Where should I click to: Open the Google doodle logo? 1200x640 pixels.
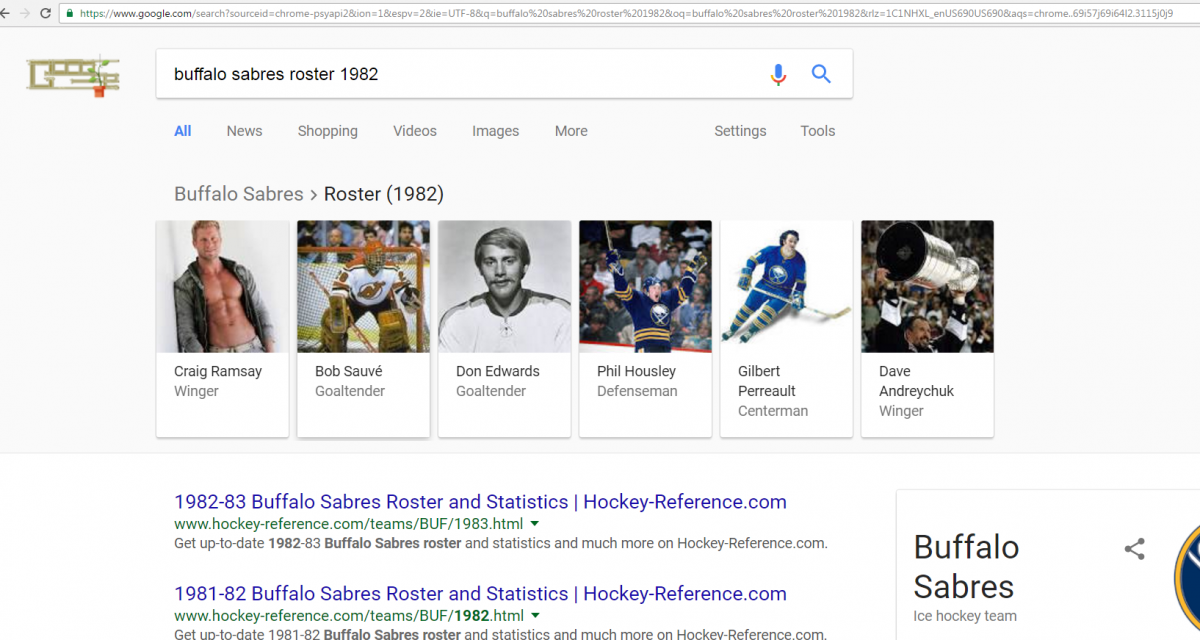[73, 75]
